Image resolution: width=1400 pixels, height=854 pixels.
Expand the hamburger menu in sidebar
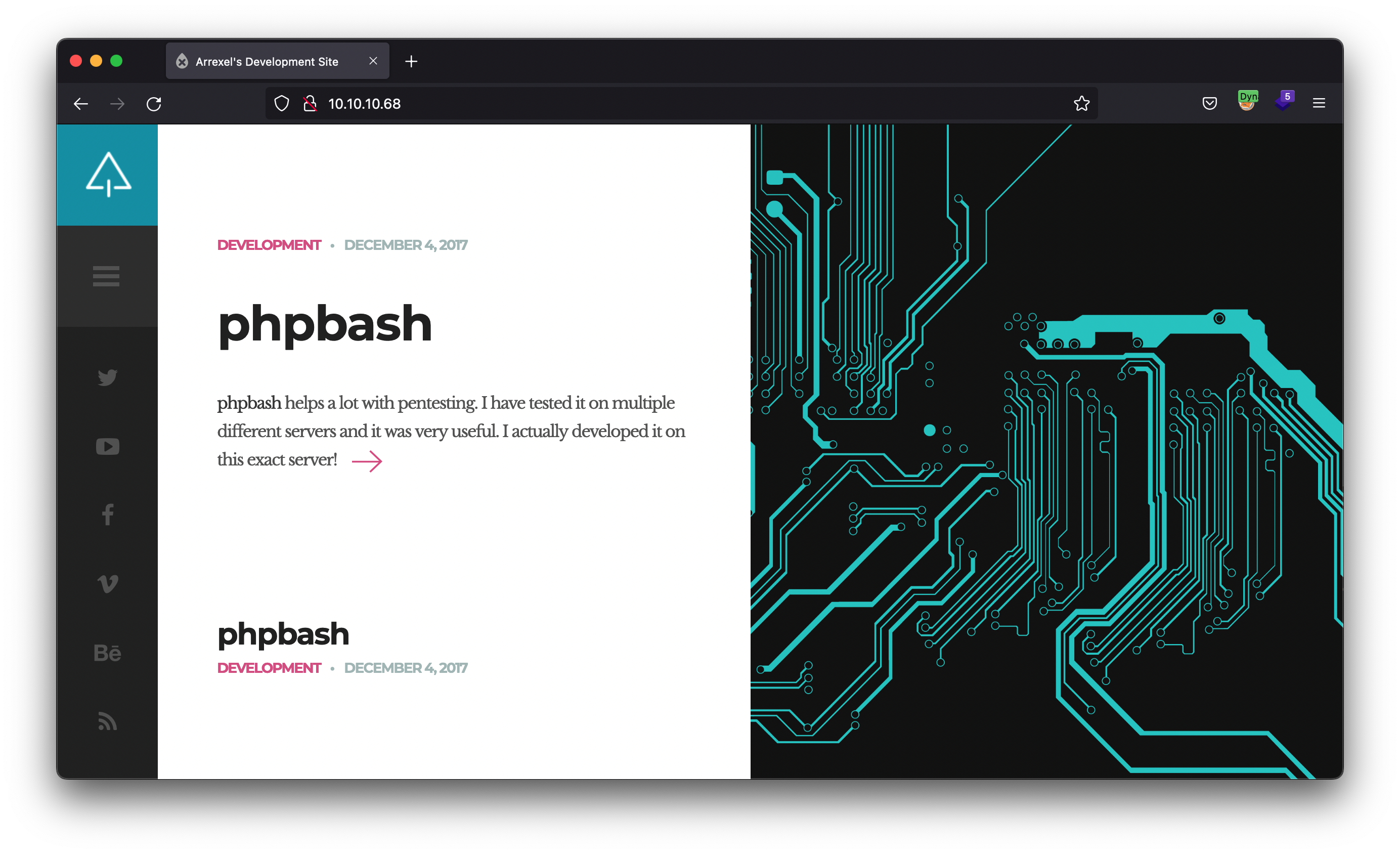[x=106, y=276]
